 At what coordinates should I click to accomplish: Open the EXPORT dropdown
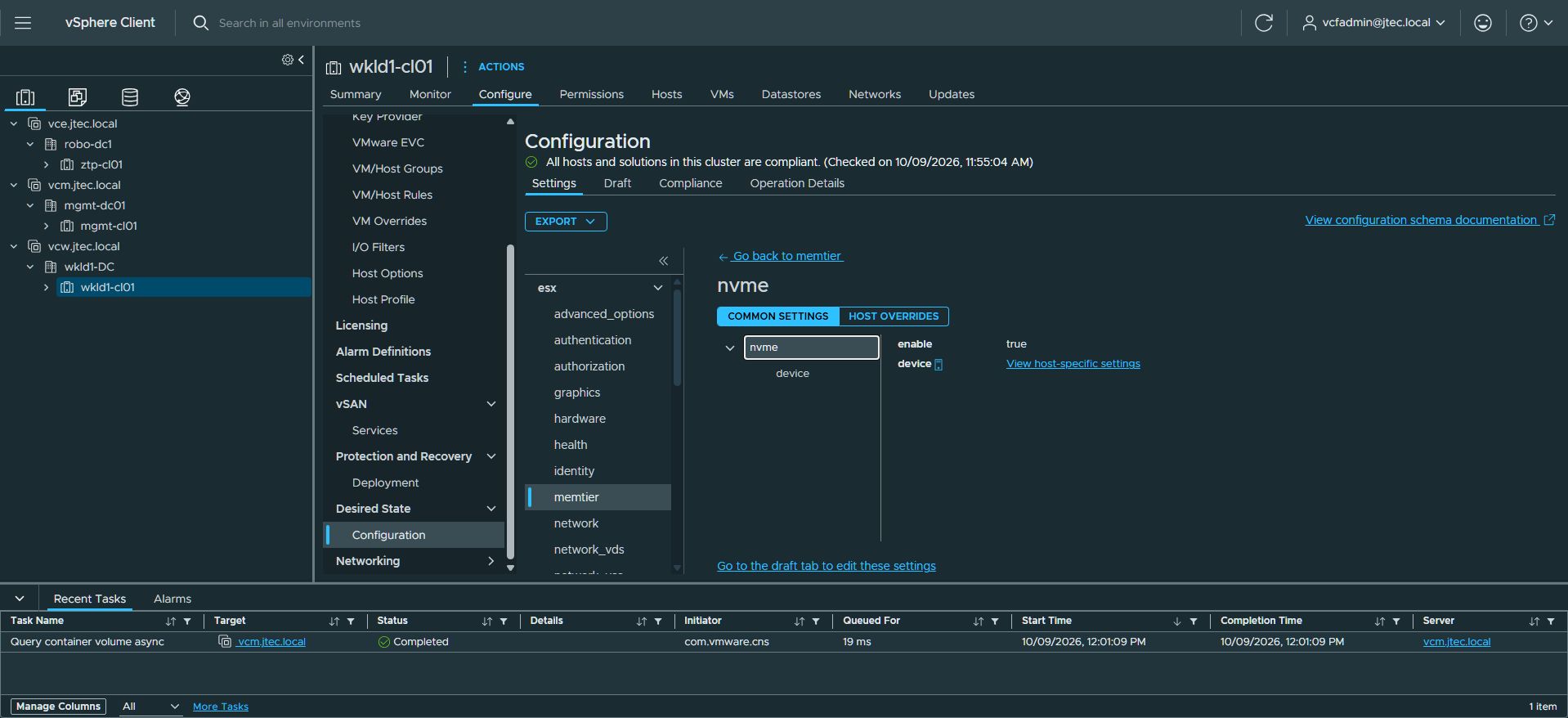coord(566,222)
